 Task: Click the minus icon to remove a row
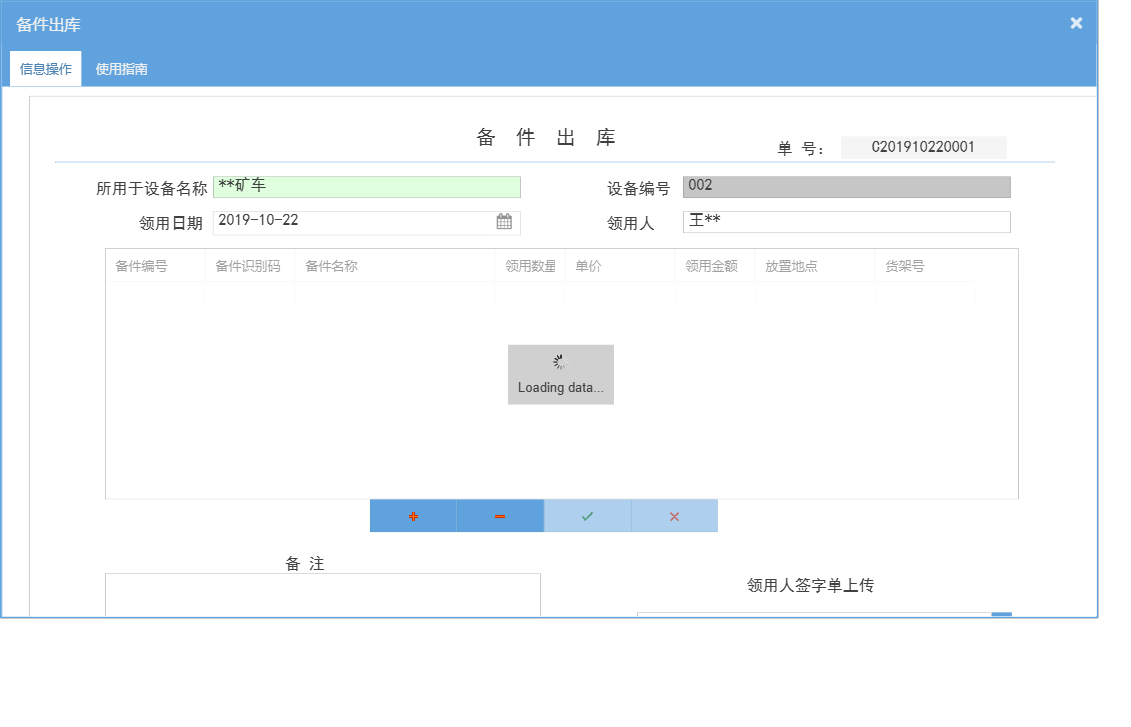[500, 515]
